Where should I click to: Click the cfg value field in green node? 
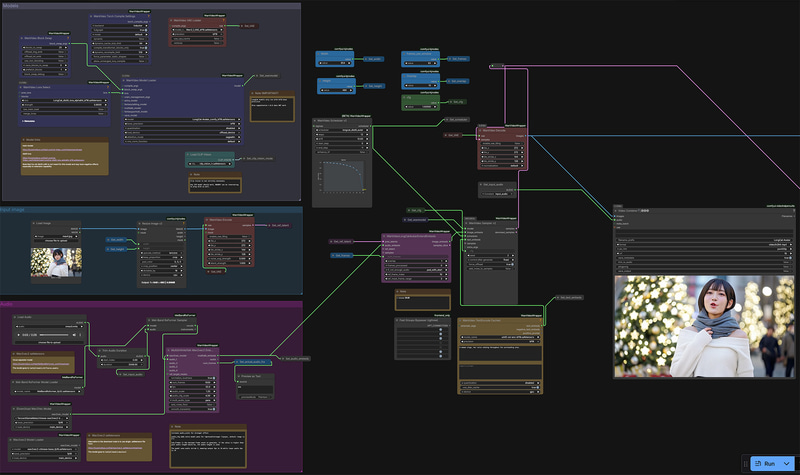pyautogui.click(x=420, y=107)
